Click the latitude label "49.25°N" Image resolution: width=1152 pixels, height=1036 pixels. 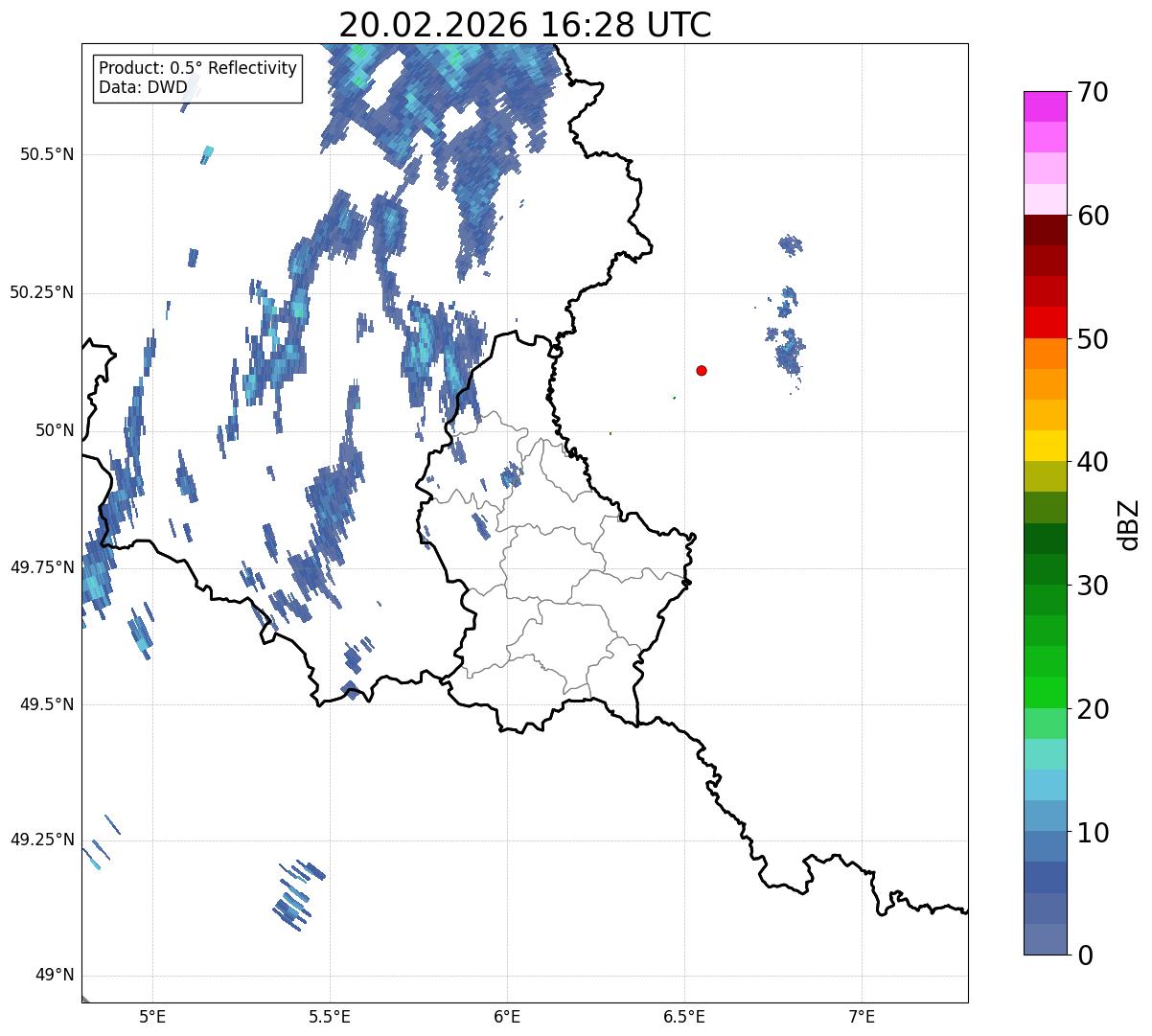[42, 840]
